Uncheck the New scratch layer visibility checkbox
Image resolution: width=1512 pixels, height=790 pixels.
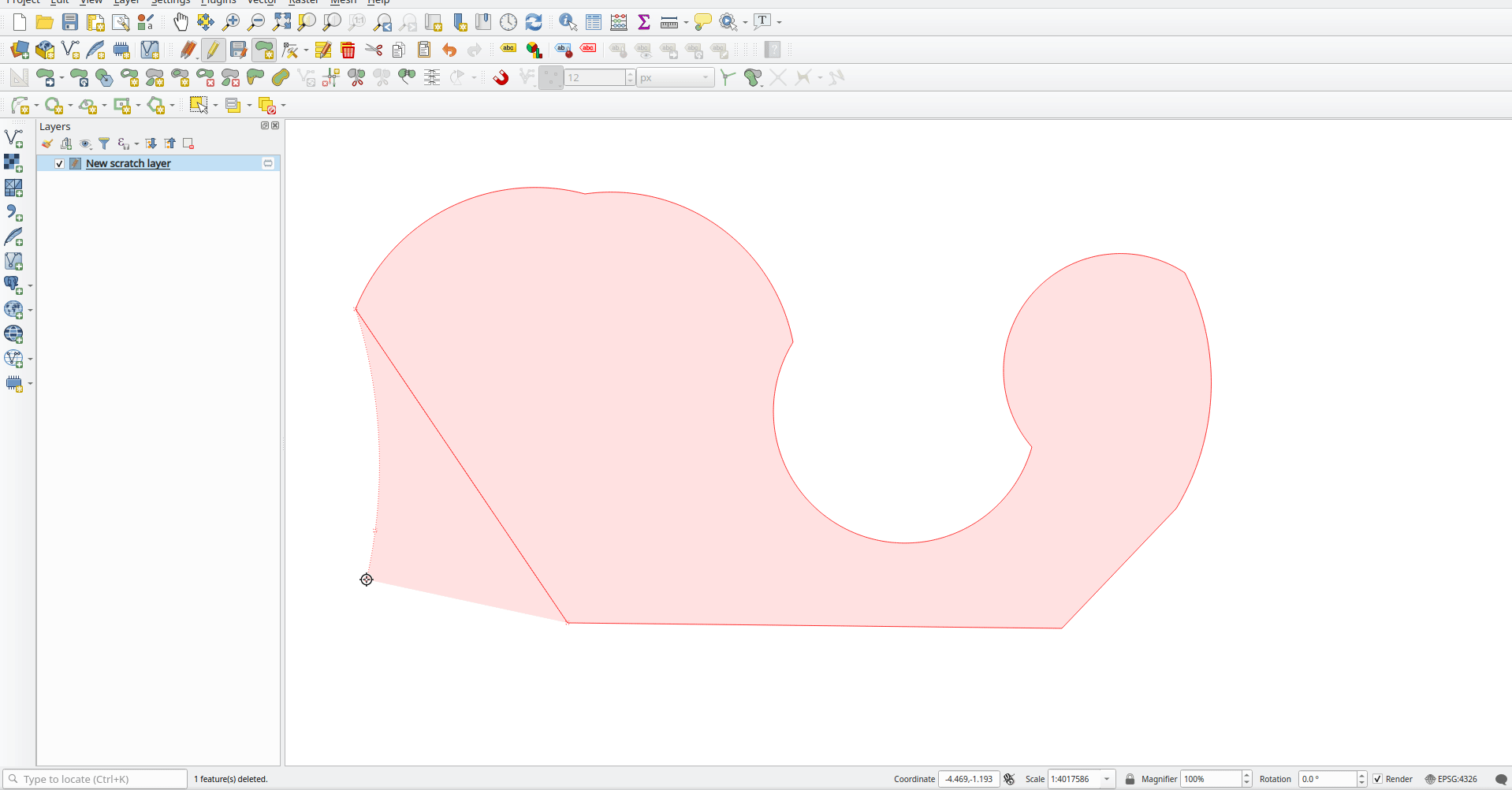pos(59,163)
